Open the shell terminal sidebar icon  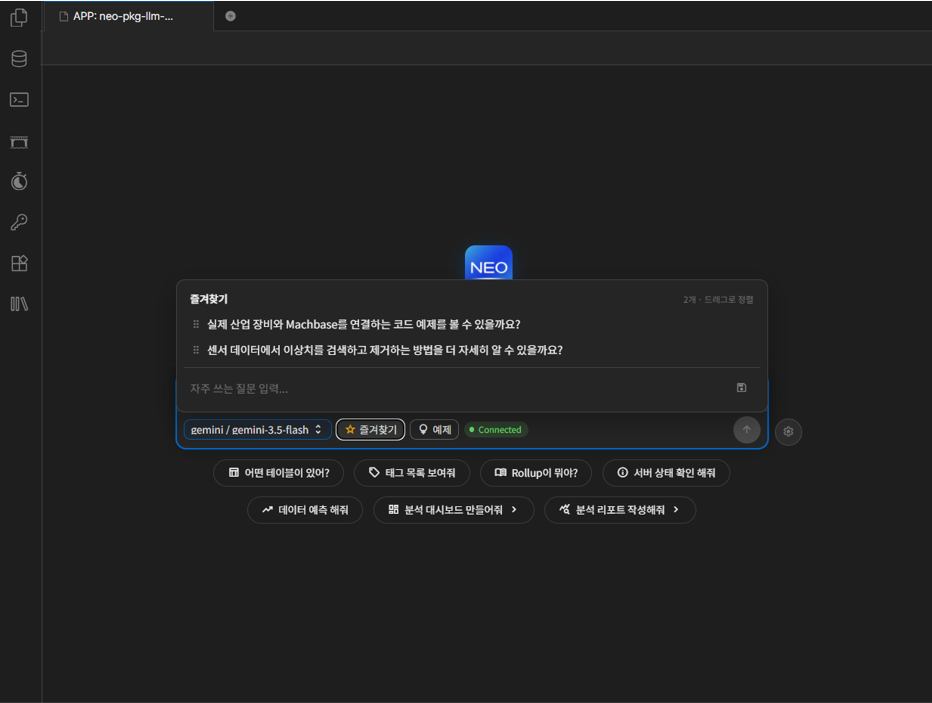coord(19,99)
